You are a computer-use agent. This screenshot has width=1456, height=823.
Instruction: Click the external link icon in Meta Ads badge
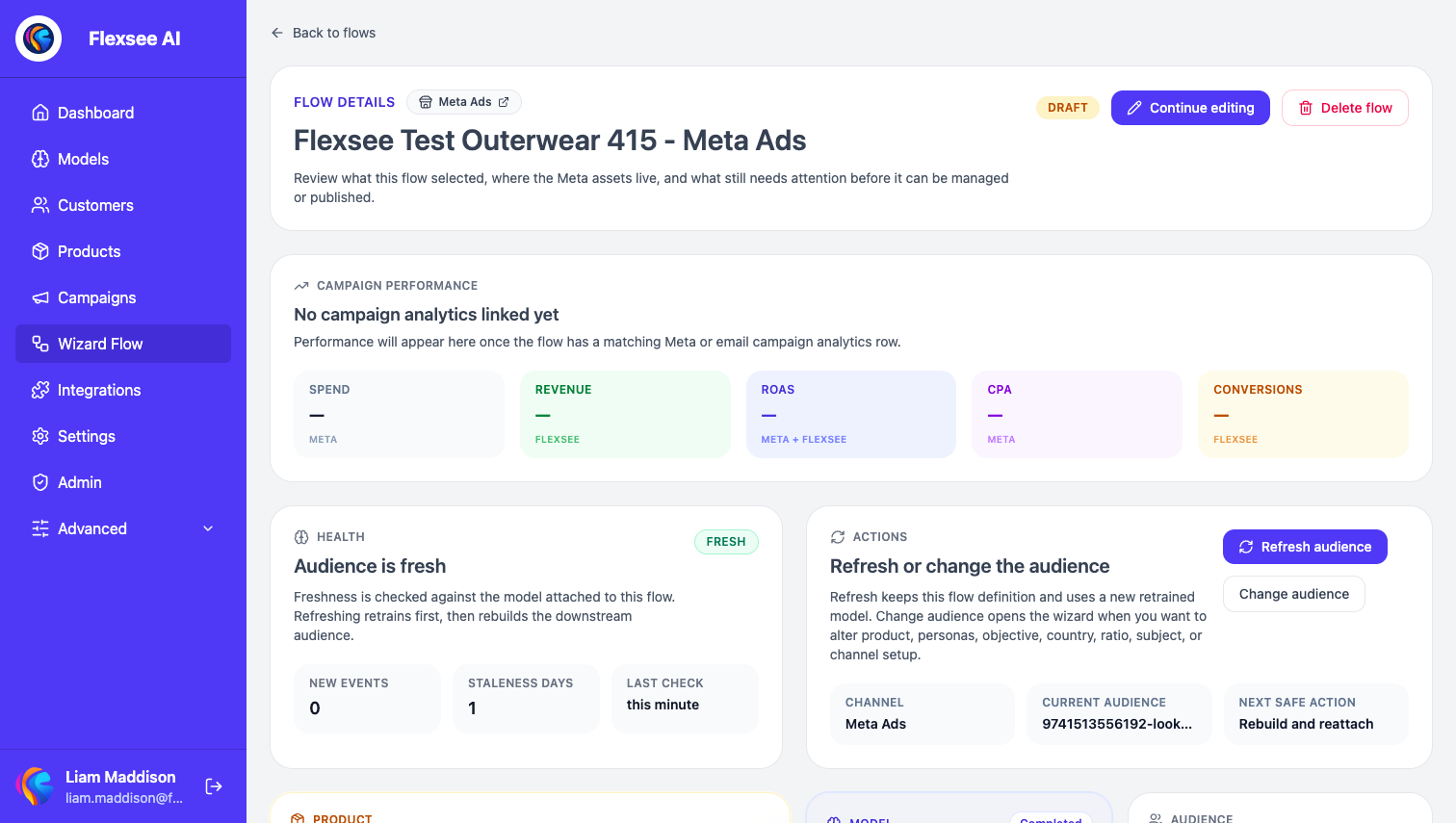tap(504, 102)
